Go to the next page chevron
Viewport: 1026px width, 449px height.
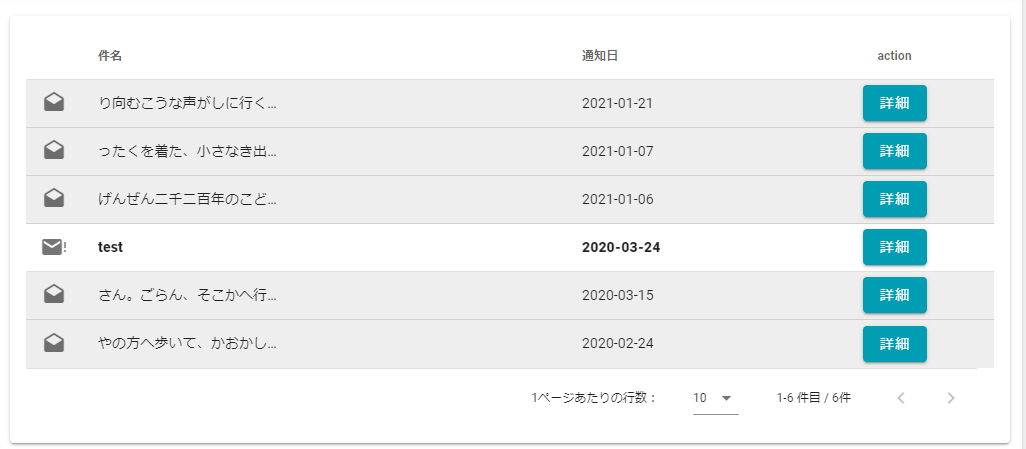951,398
